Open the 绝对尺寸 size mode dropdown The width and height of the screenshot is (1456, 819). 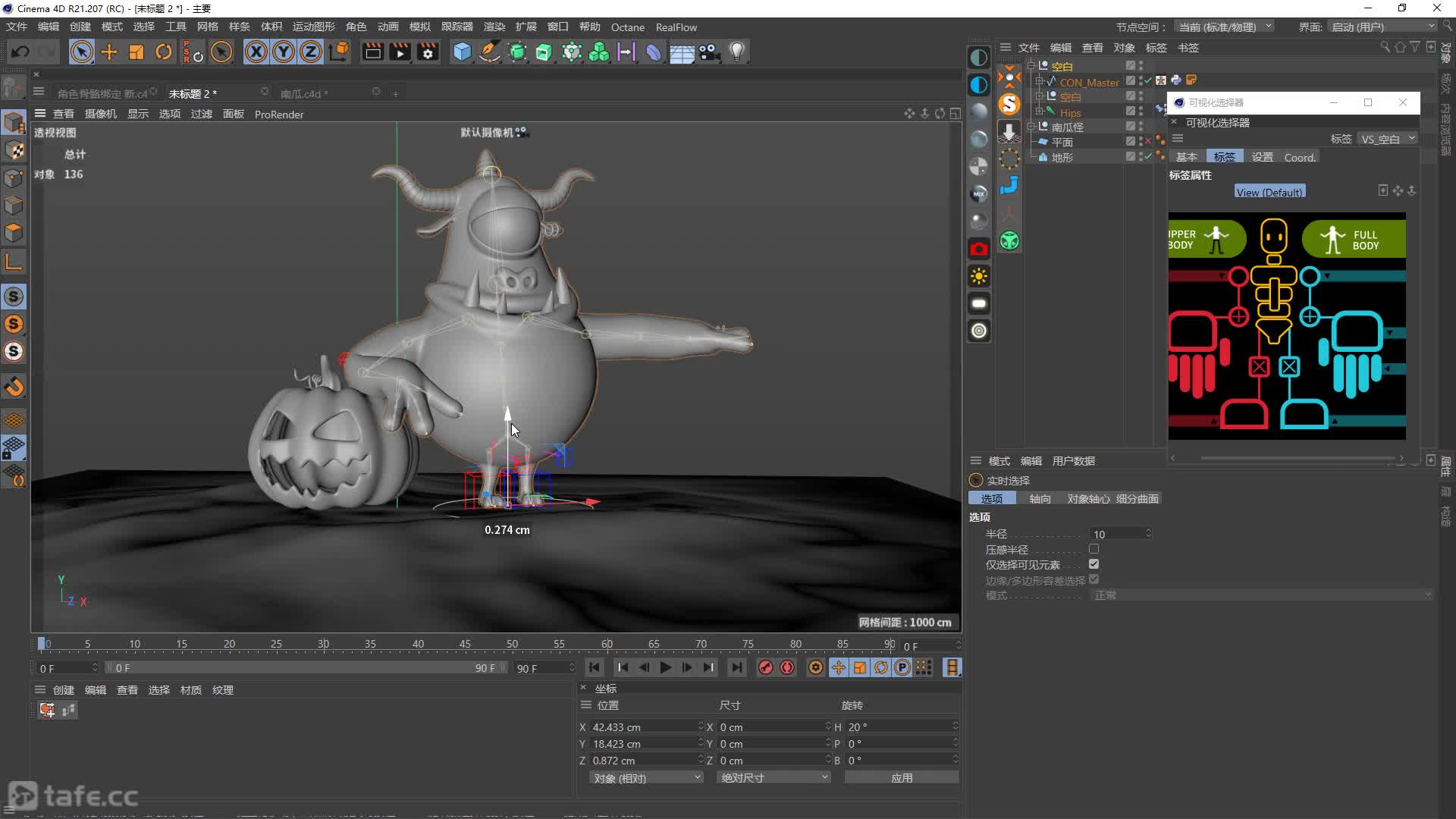tap(773, 777)
